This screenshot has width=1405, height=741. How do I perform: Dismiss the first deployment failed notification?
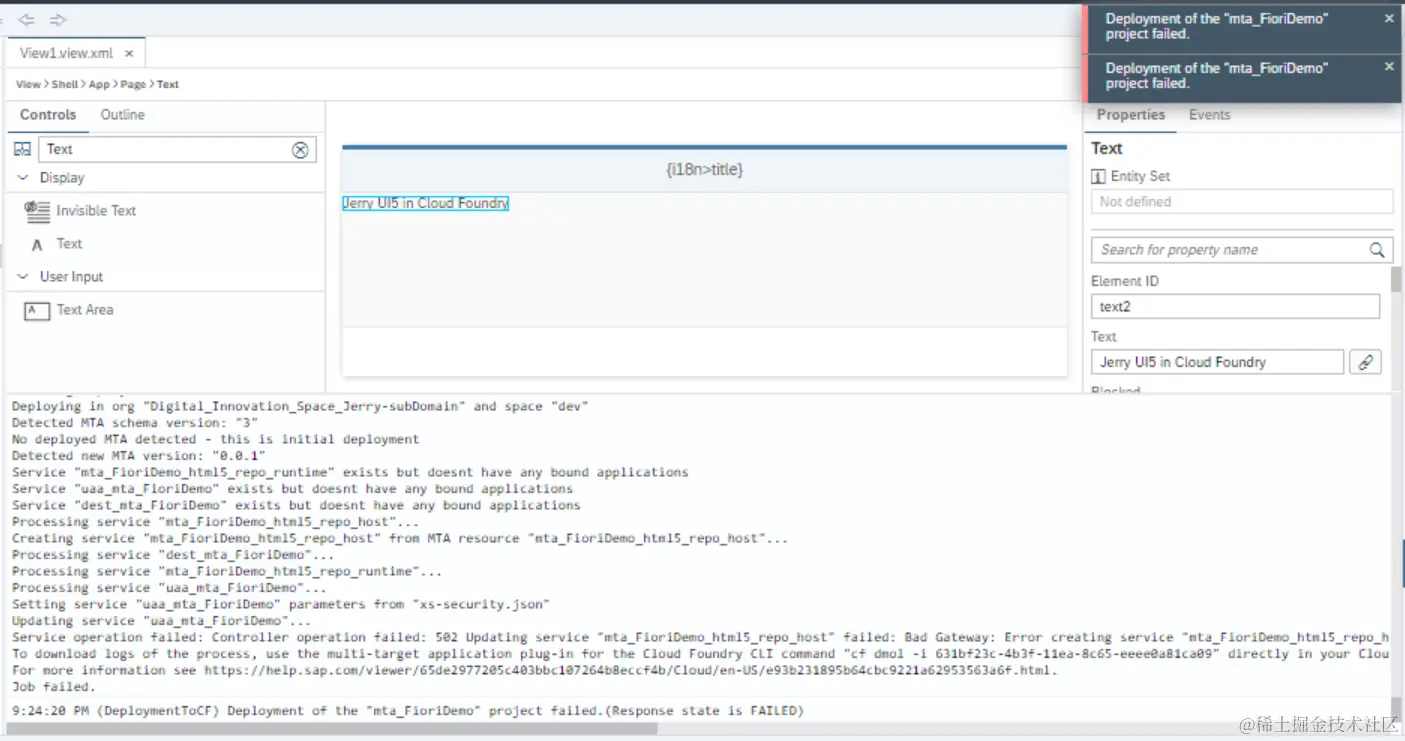click(1389, 18)
